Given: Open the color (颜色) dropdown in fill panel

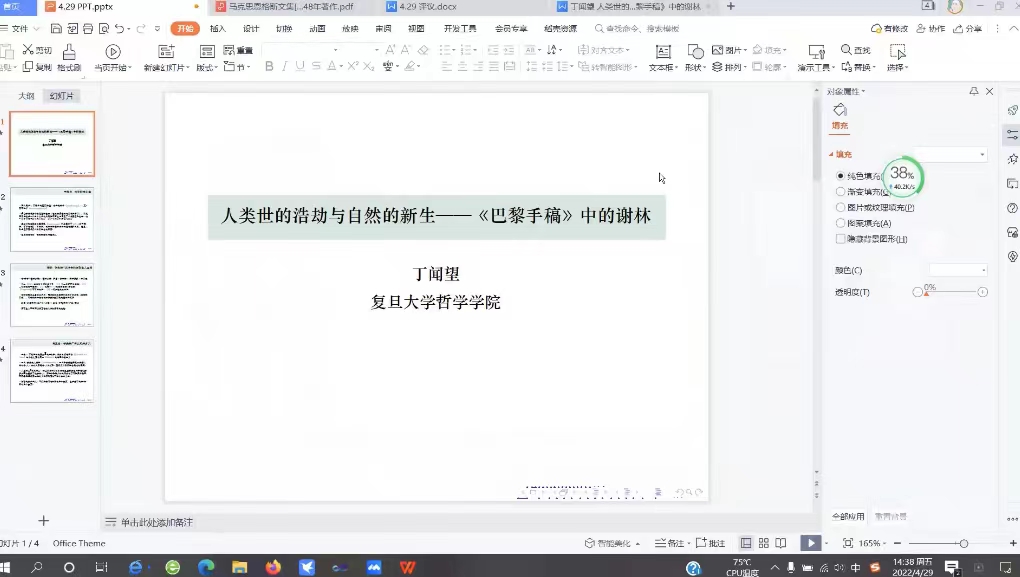Looking at the screenshot, I should [x=958, y=270].
